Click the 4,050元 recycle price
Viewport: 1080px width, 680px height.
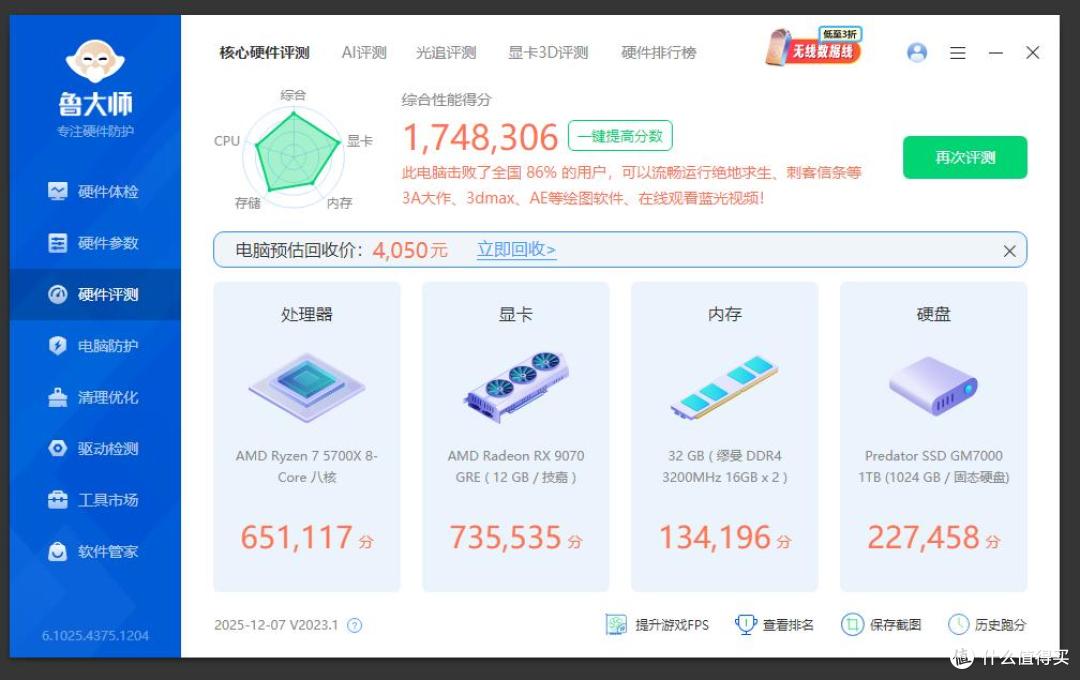[x=410, y=250]
